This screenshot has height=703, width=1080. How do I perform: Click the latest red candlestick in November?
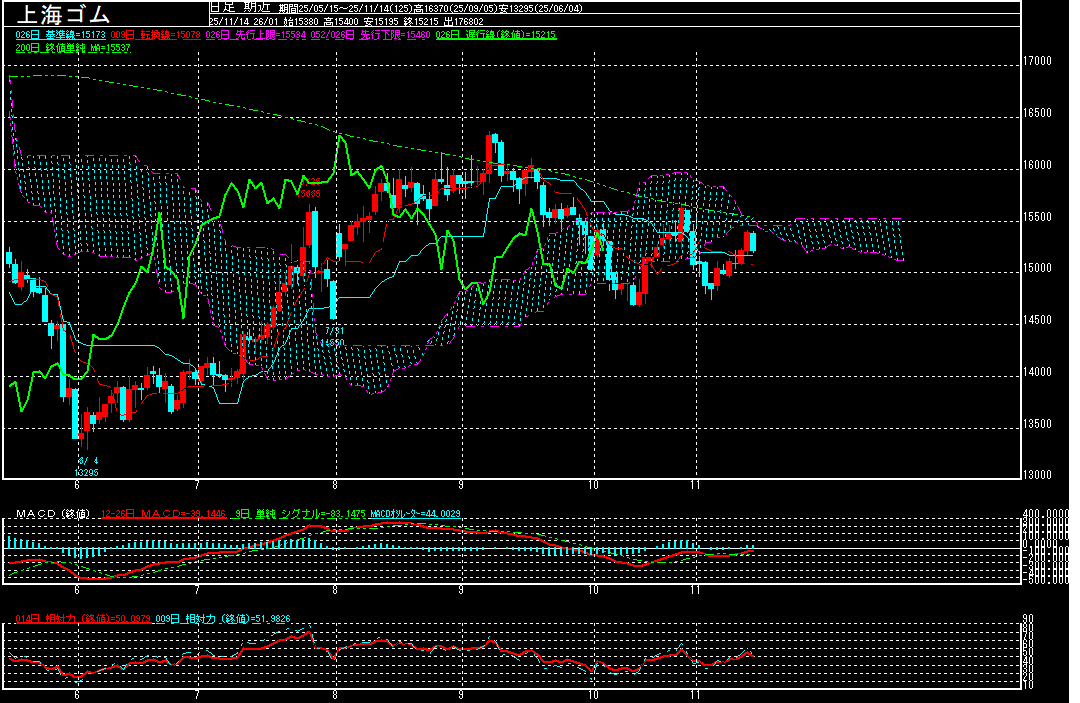click(x=747, y=242)
